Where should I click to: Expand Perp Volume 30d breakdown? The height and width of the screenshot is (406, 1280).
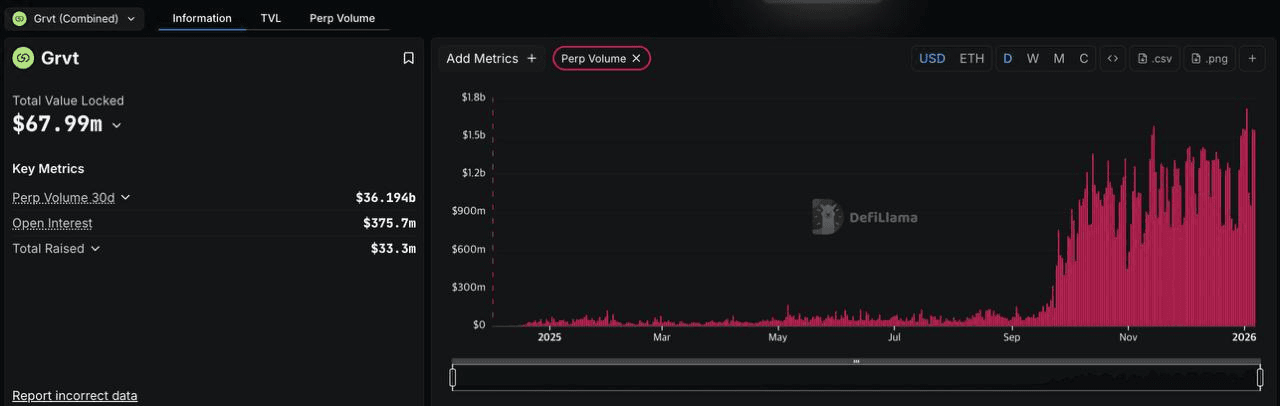coord(125,198)
